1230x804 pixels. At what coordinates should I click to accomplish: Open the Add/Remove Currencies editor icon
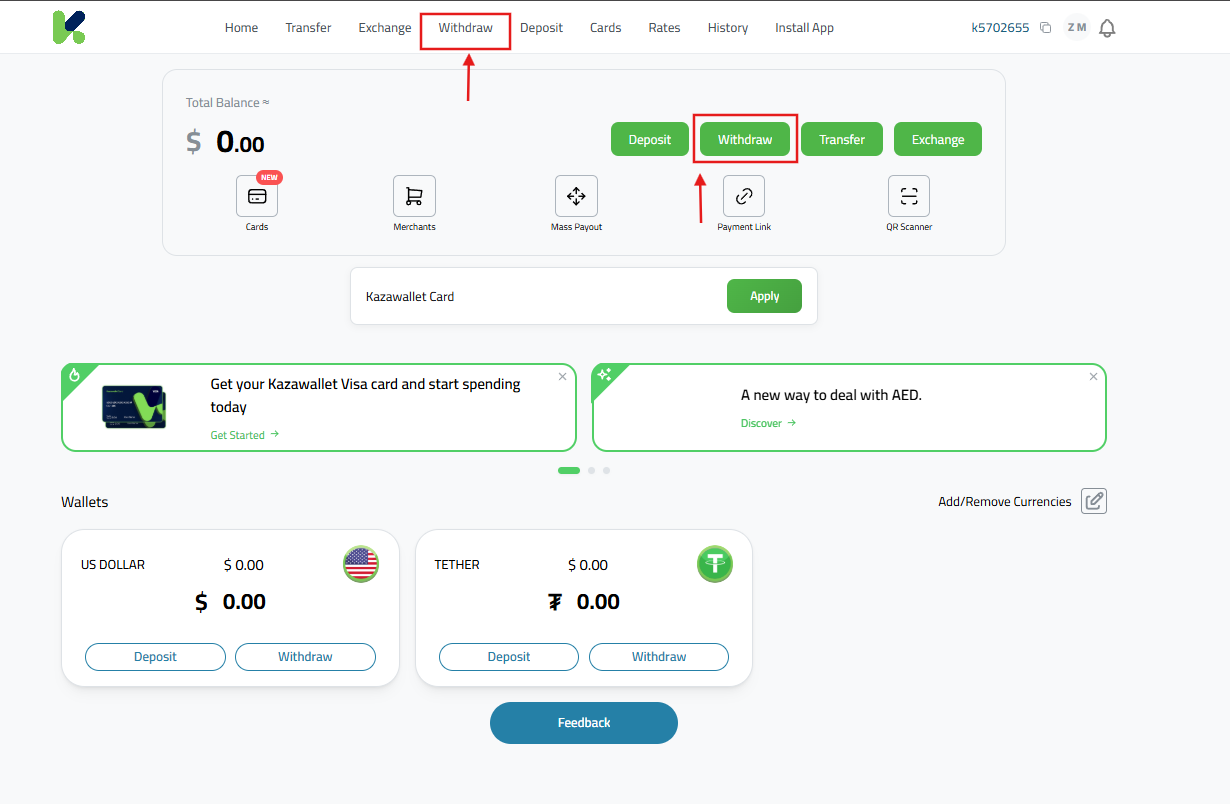pyautogui.click(x=1093, y=500)
